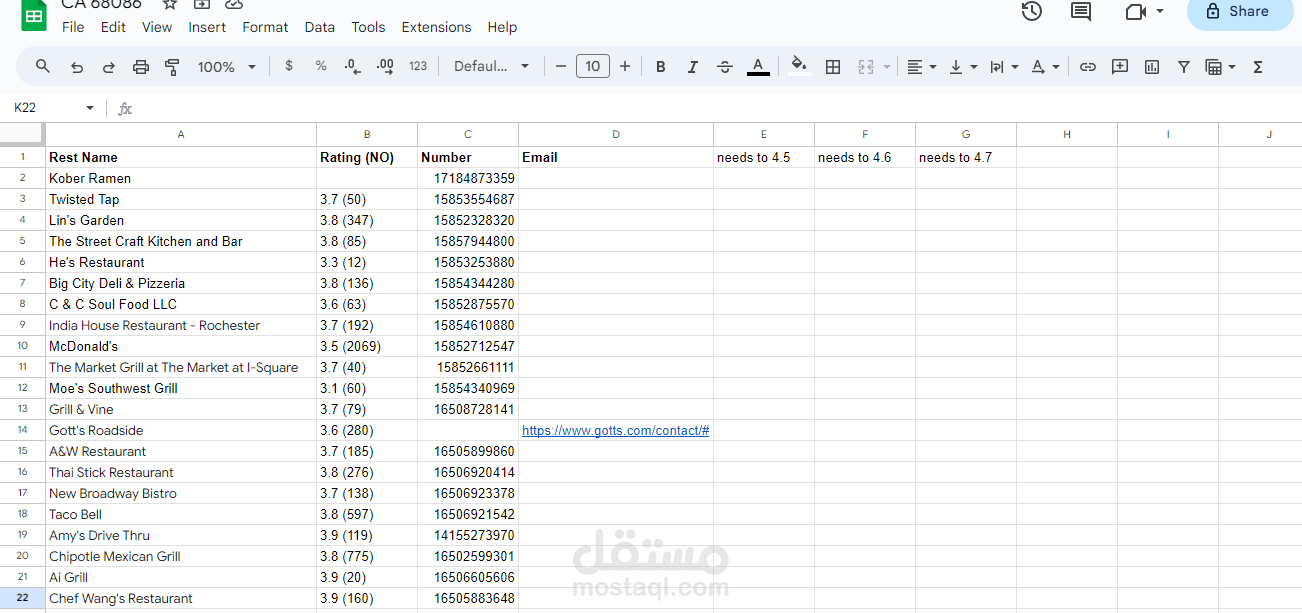Open the Extensions menu
This screenshot has width=1302, height=613.
[x=436, y=27]
